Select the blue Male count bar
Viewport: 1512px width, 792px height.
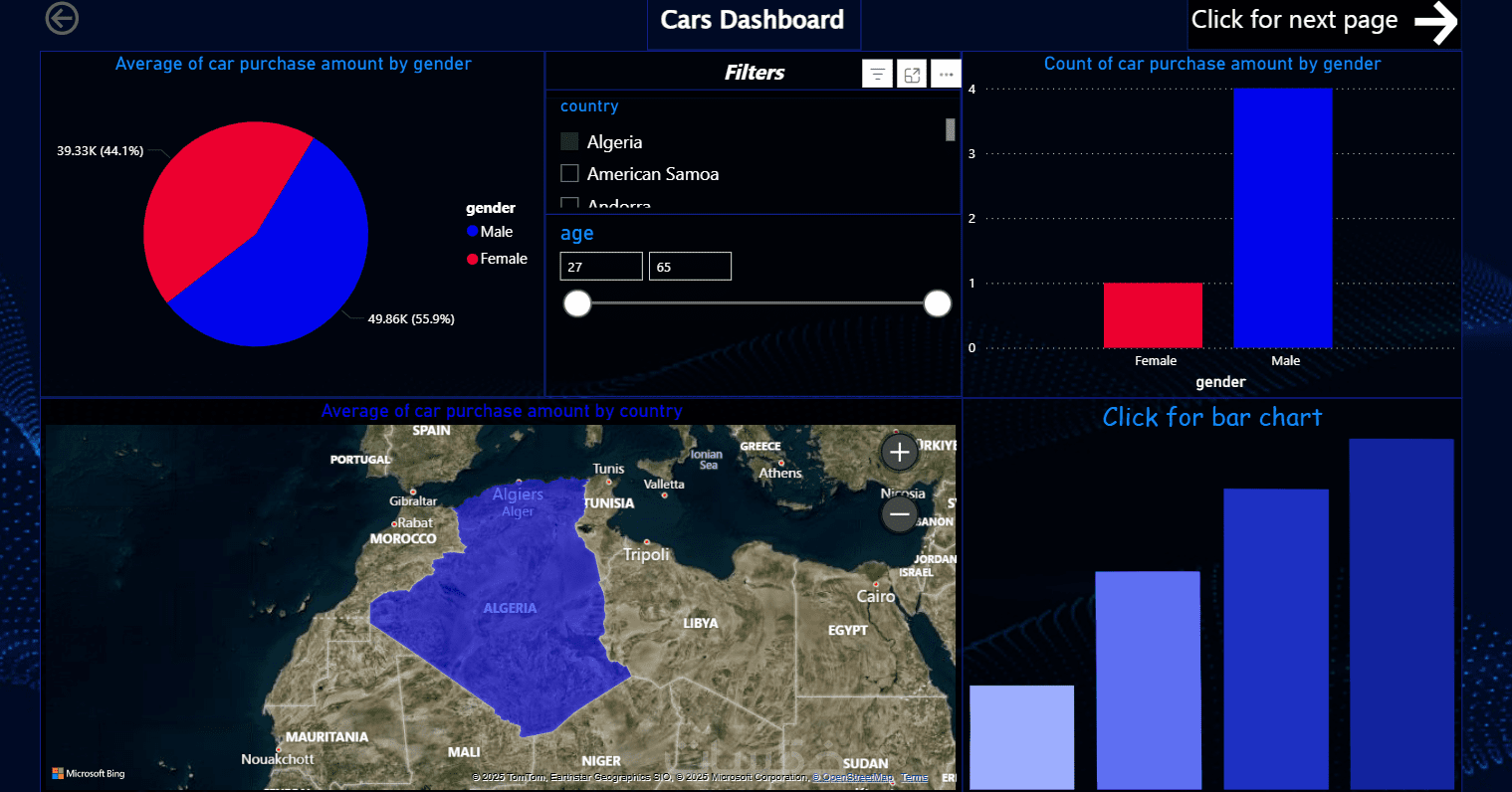coord(1282,218)
